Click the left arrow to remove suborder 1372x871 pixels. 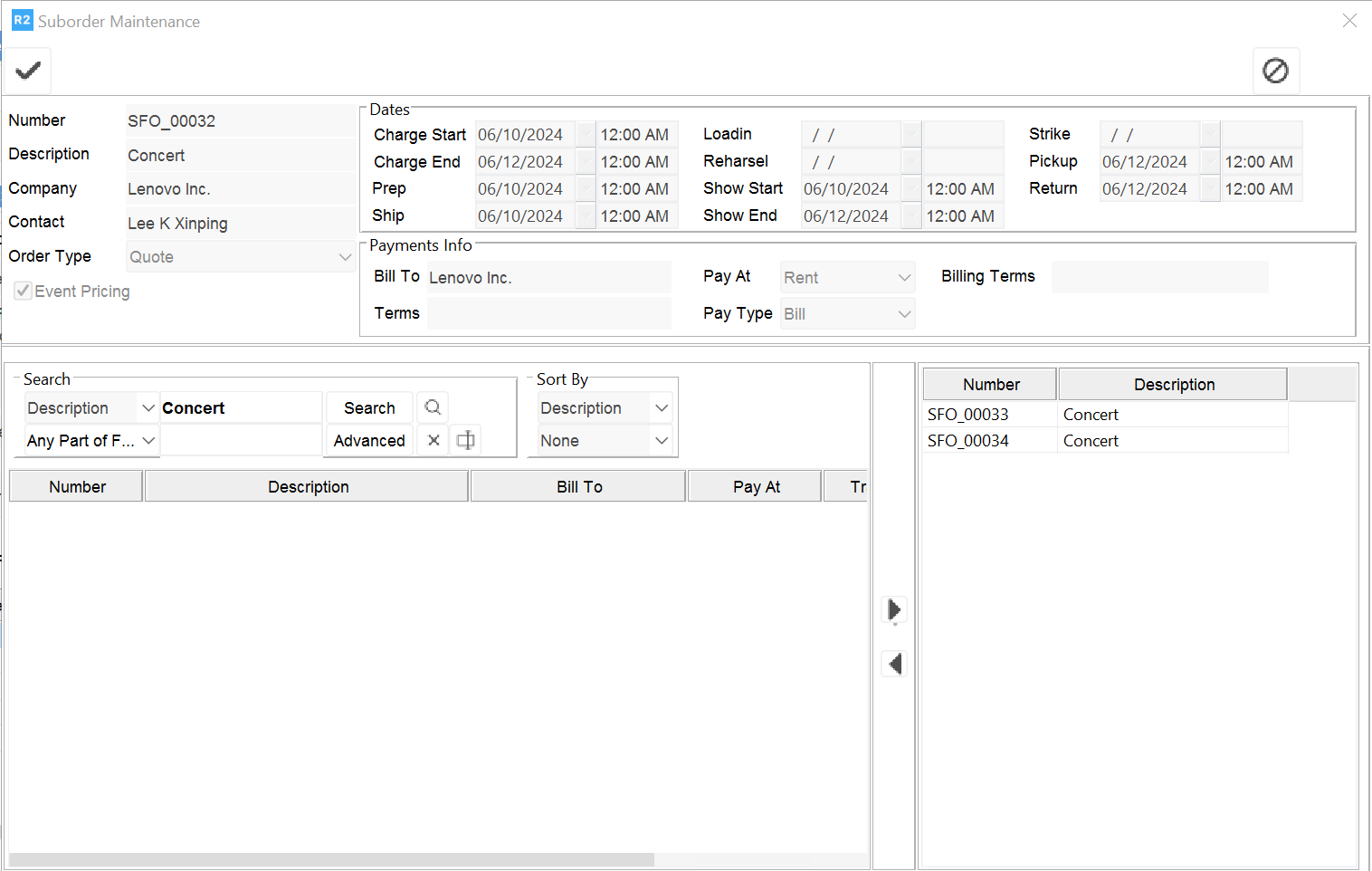click(x=894, y=664)
